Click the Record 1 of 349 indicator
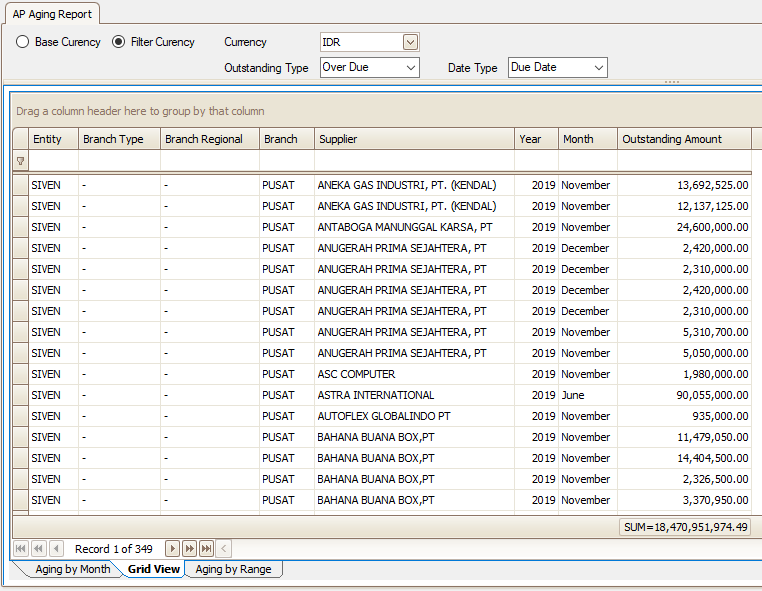The width and height of the screenshot is (762, 591). (x=114, y=549)
